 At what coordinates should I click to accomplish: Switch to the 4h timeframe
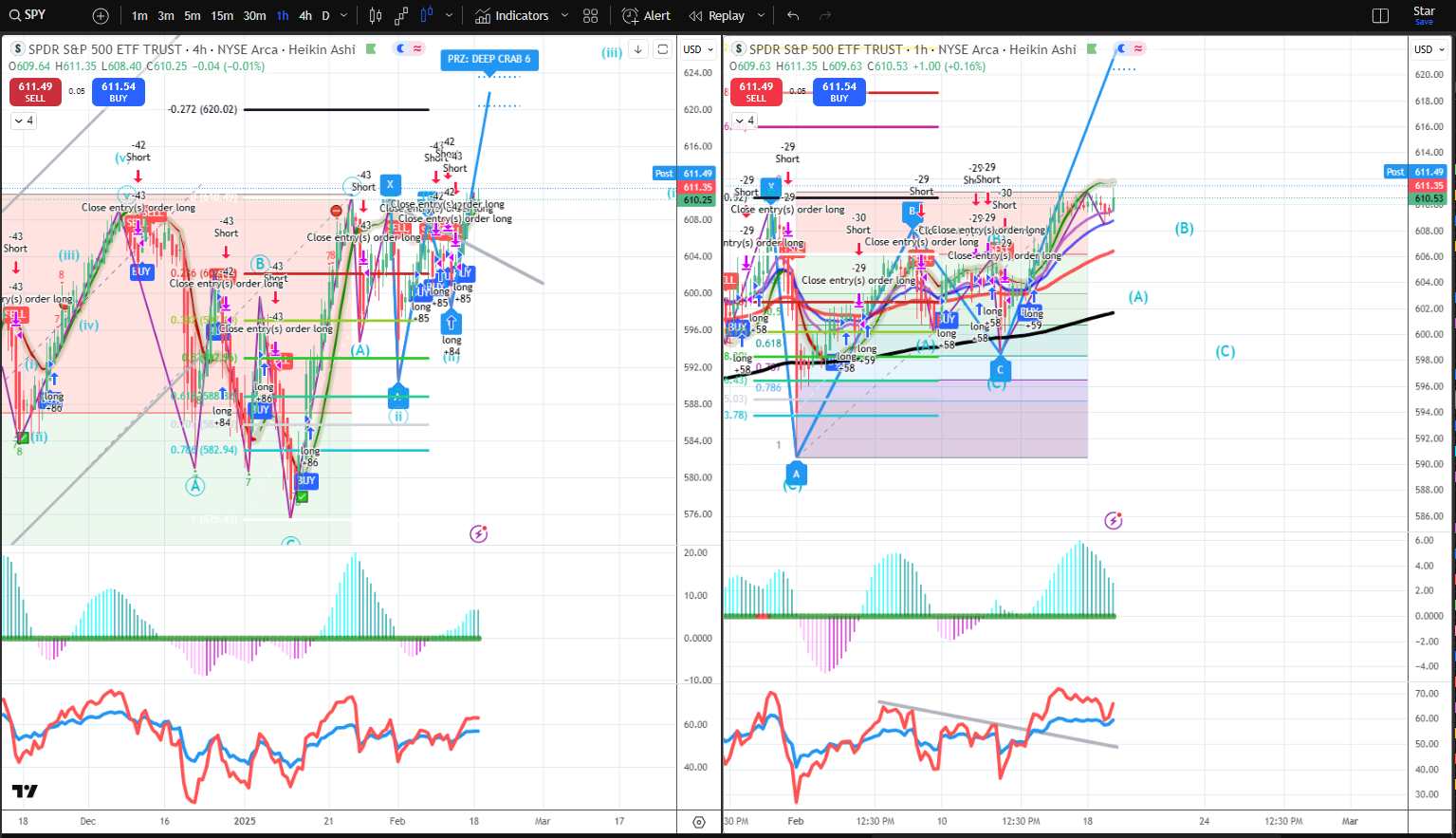[x=305, y=16]
